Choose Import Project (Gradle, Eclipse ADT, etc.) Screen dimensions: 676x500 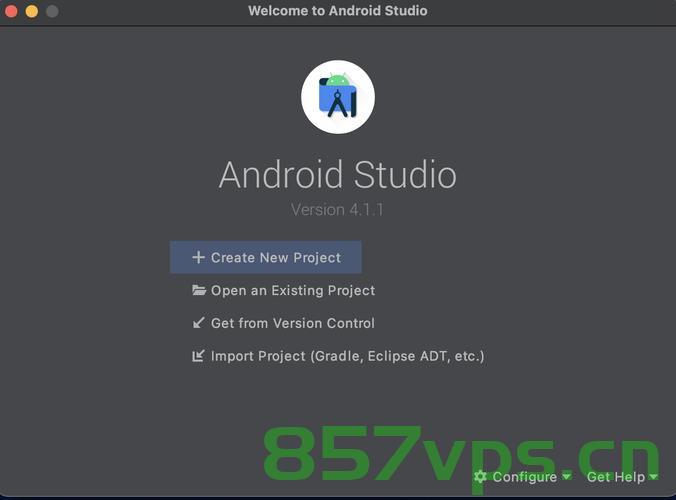click(338, 356)
